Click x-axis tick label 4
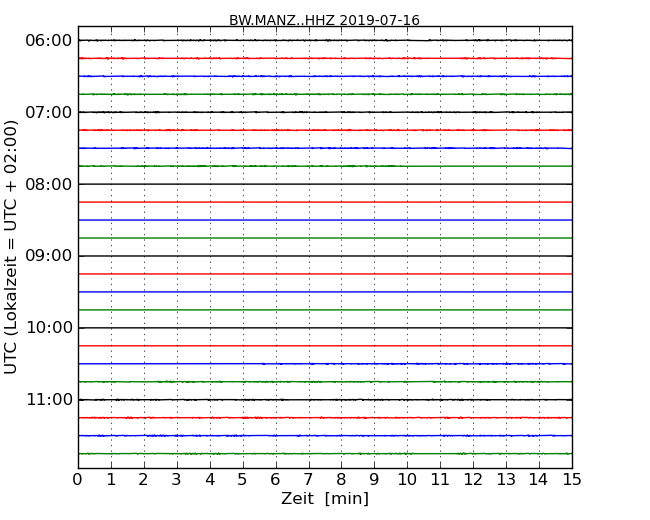The image size is (650, 520). tap(210, 480)
